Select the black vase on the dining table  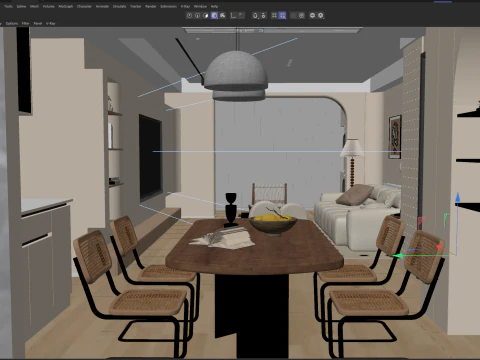click(x=231, y=210)
